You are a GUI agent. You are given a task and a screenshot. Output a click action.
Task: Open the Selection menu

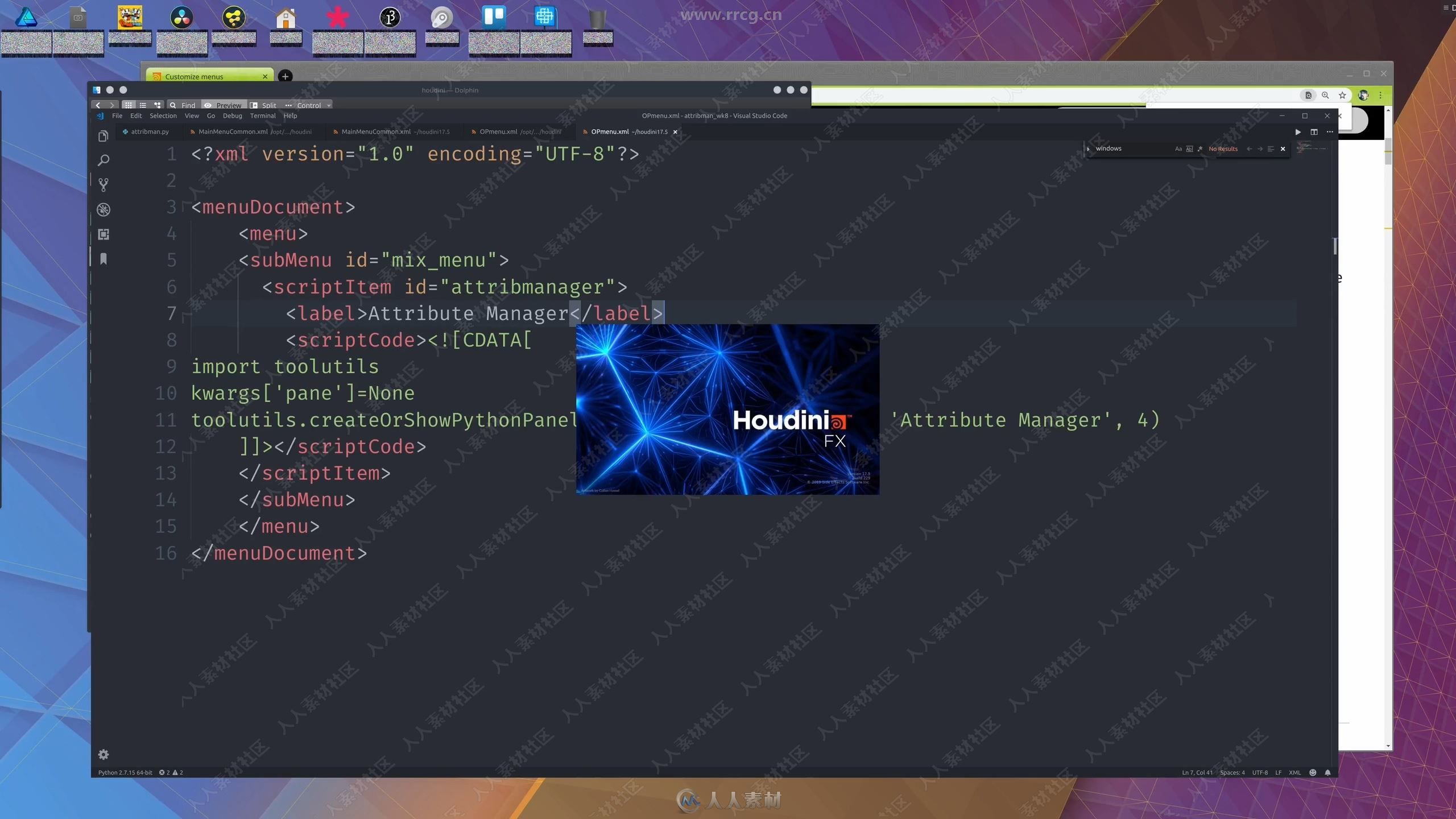[163, 115]
